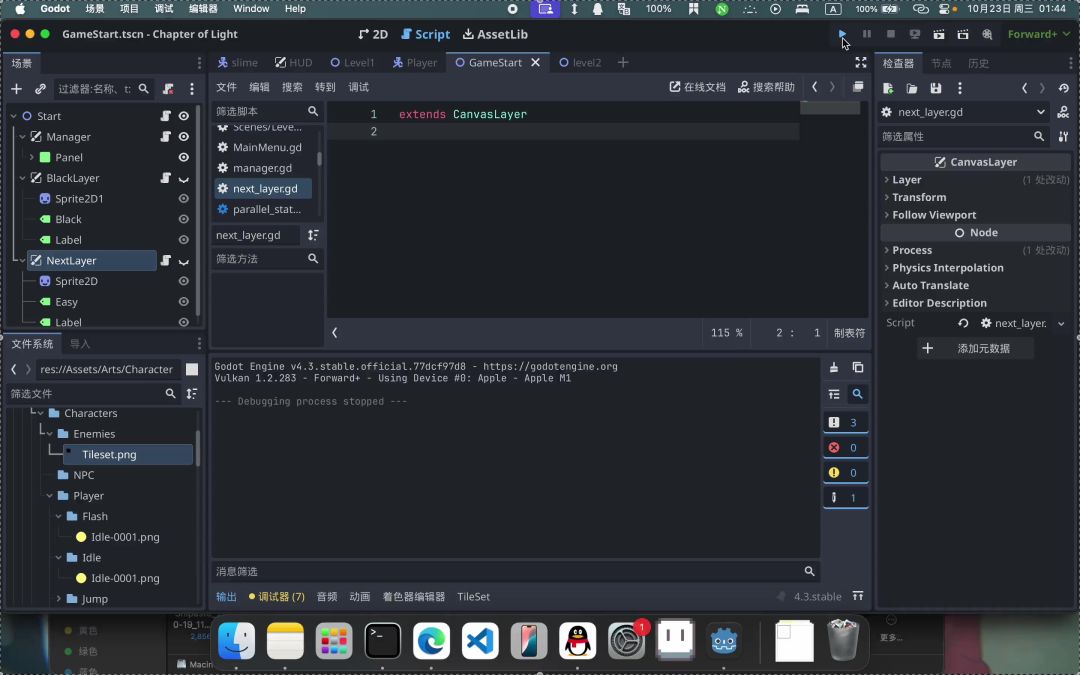
Task: Open Visual Studio Code from the dock
Action: (x=480, y=641)
